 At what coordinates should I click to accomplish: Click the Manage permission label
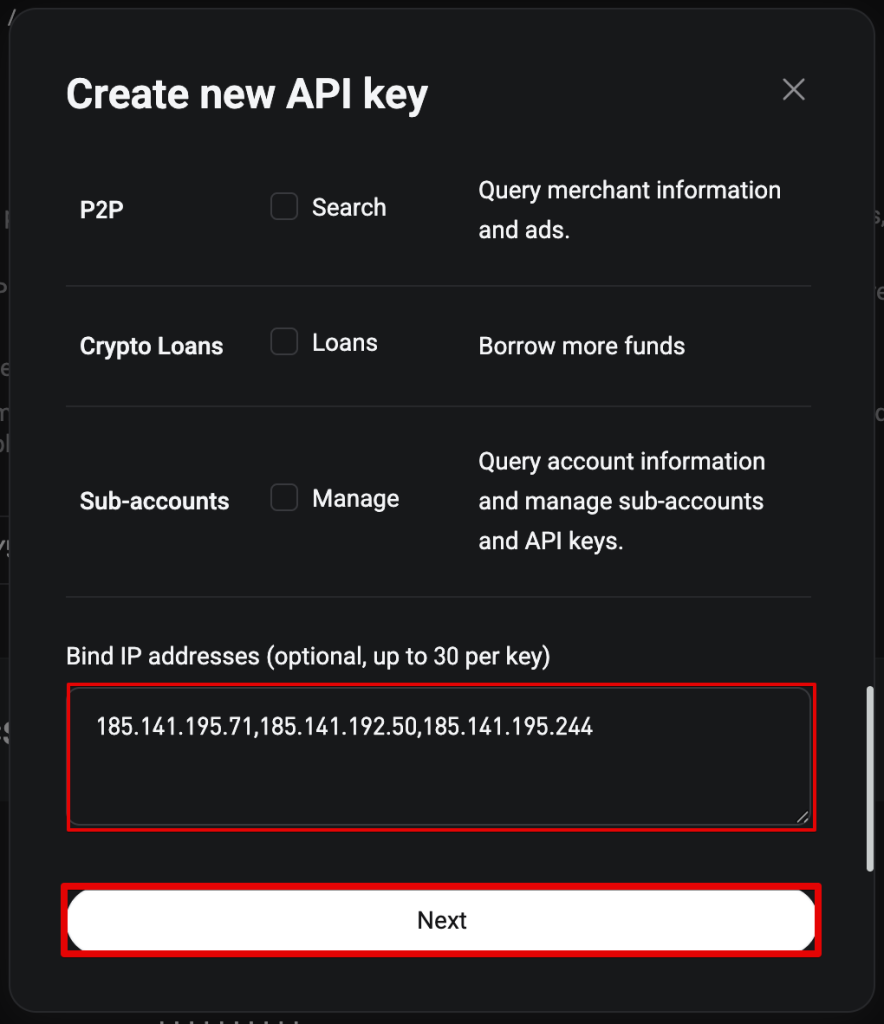coord(355,499)
